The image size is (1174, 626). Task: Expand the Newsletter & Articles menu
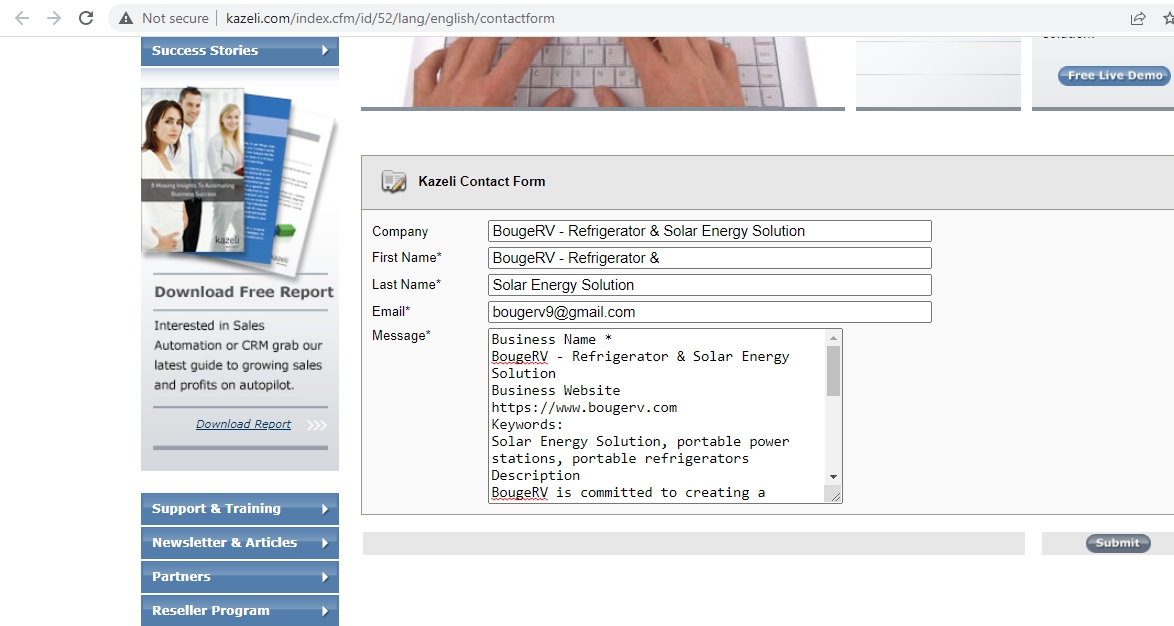pyautogui.click(x=239, y=543)
